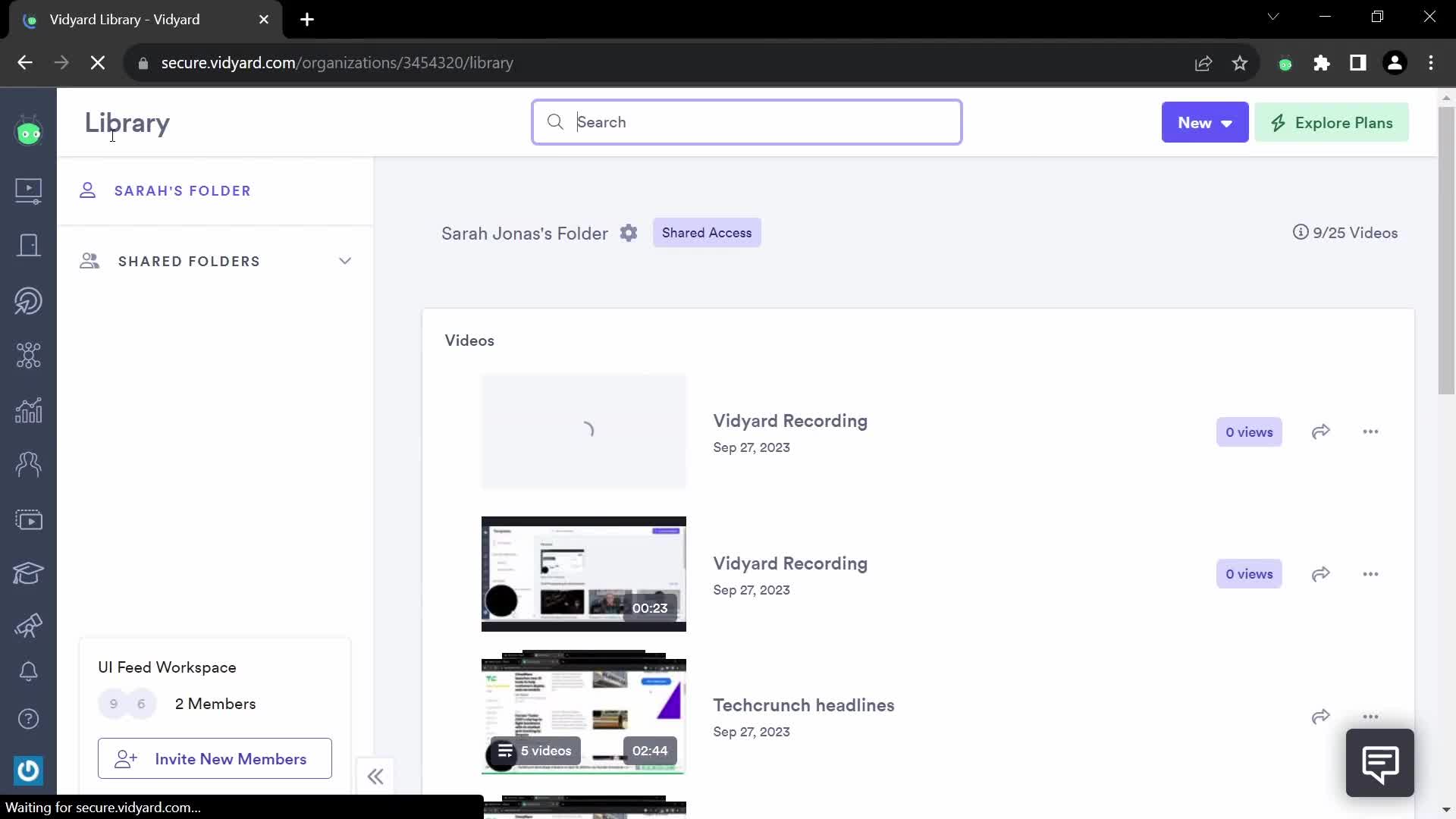This screenshot has width=1456, height=819.
Task: Collapse the folder sidebar panel
Action: (x=375, y=777)
